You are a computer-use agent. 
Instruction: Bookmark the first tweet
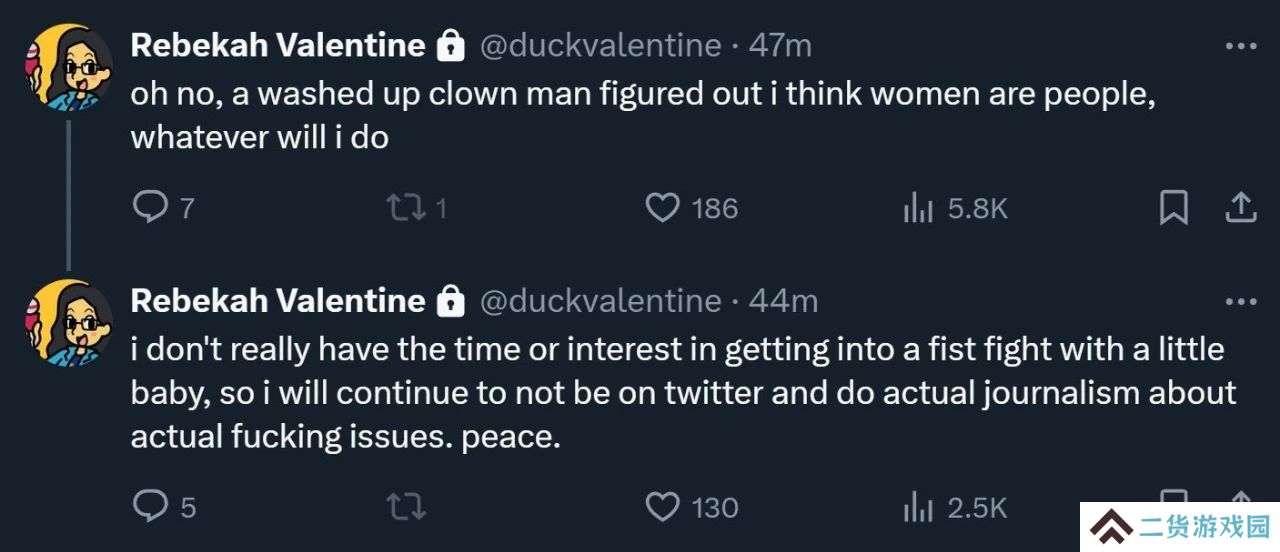[x=1173, y=208]
